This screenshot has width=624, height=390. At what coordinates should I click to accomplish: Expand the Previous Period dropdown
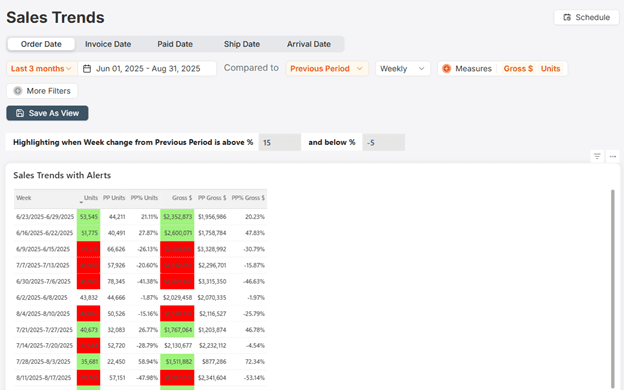[x=327, y=68]
